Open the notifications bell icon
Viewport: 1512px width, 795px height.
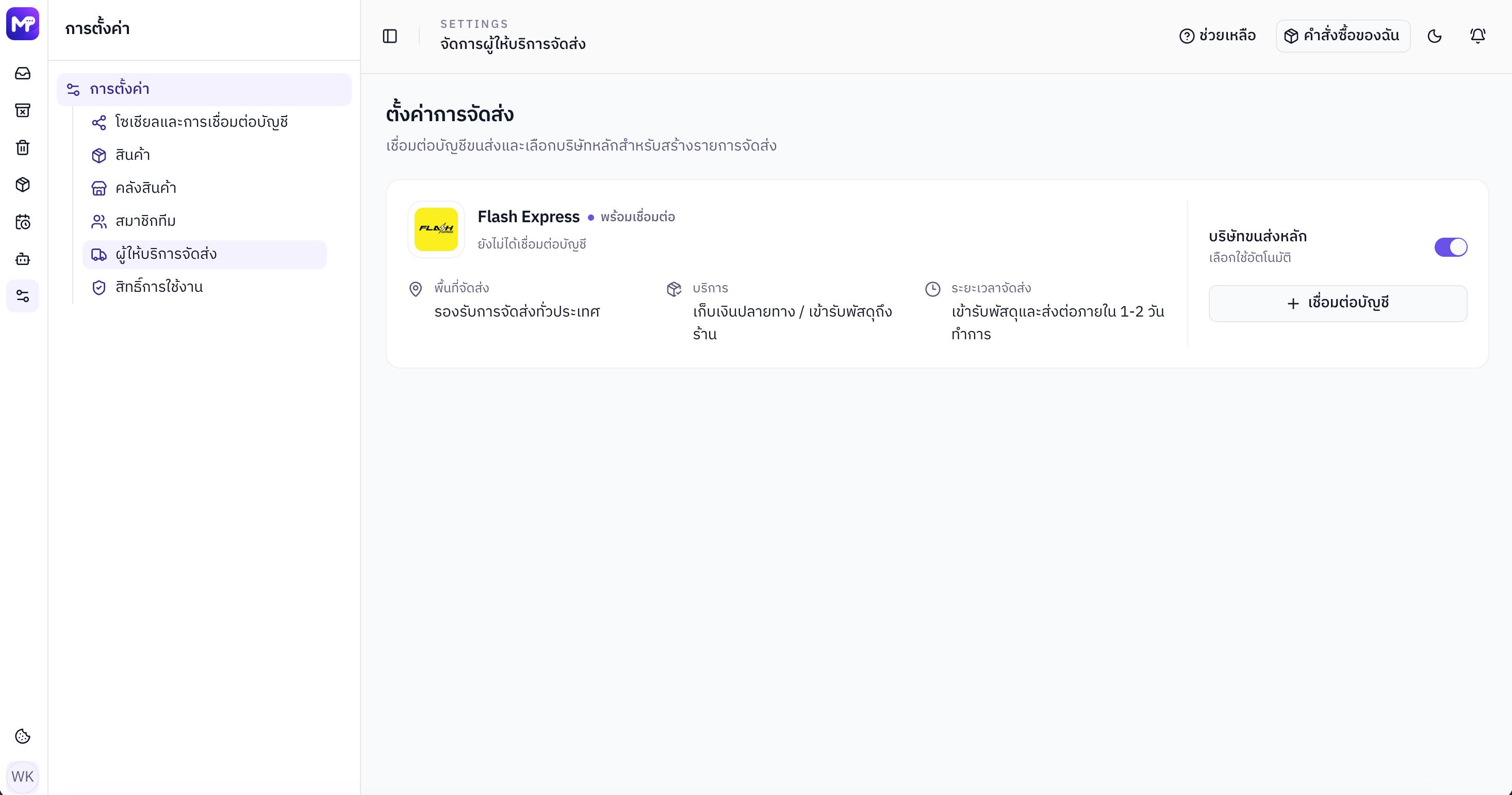coord(1477,37)
